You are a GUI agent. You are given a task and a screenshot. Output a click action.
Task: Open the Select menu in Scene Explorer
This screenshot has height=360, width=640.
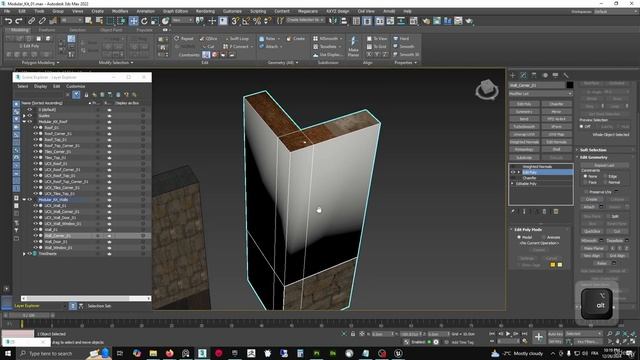[22, 87]
